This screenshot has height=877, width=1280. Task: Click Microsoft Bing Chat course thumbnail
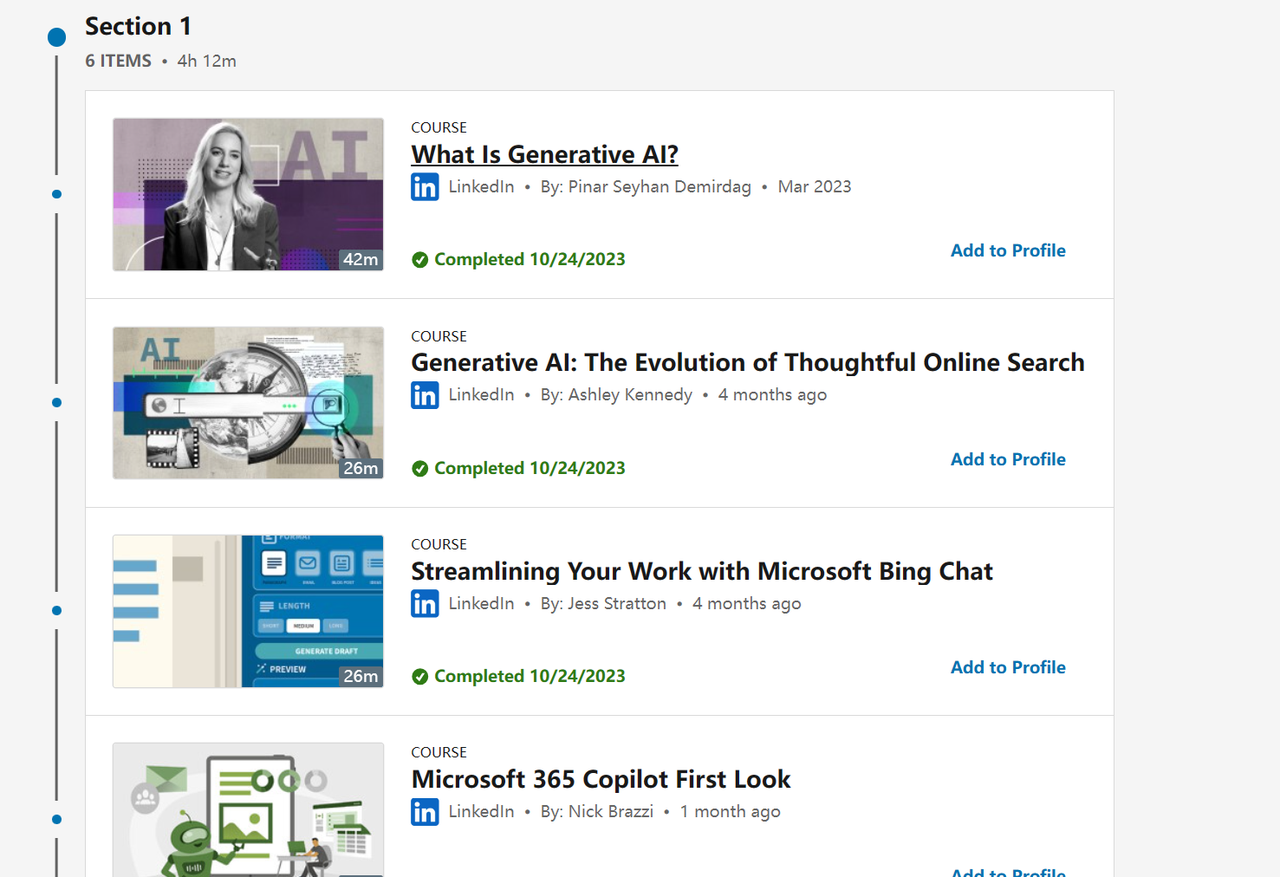tap(248, 611)
